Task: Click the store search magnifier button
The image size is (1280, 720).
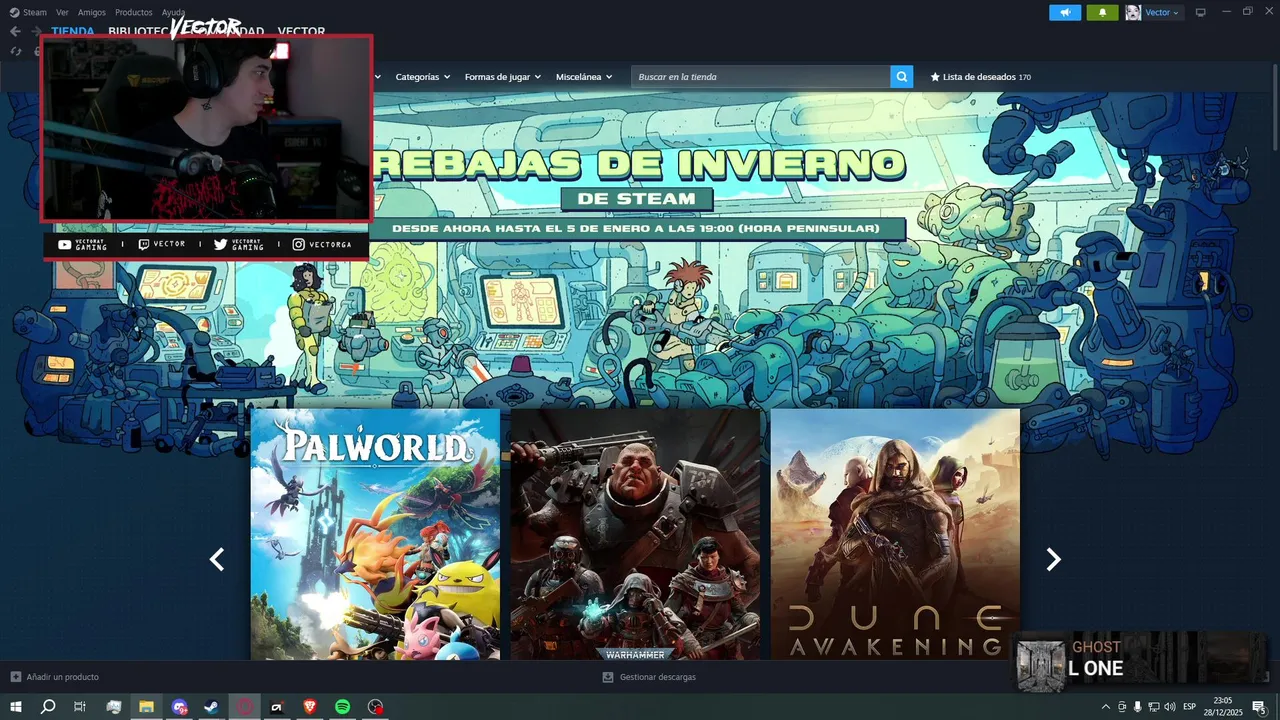Action: 902,77
